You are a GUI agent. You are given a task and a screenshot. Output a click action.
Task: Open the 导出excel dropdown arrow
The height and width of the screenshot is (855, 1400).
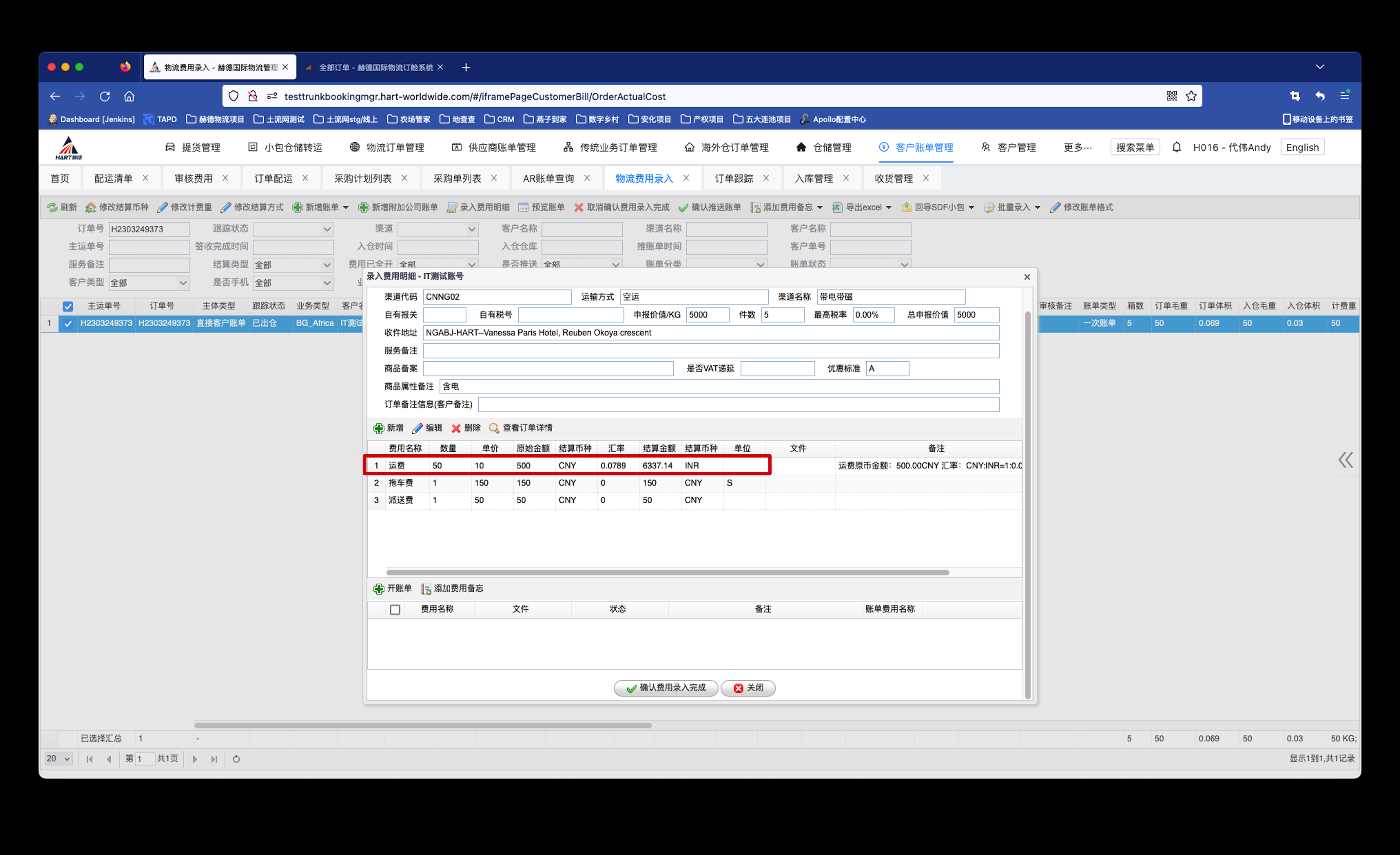[x=889, y=207]
